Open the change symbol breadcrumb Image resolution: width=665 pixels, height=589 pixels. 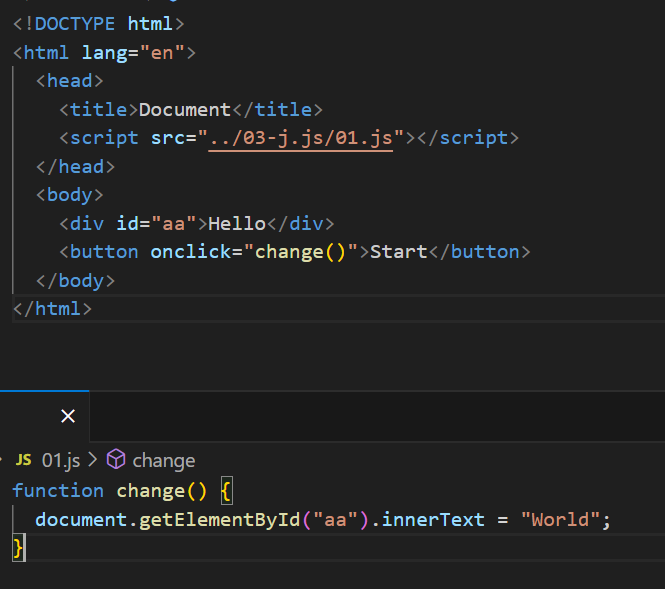163,460
